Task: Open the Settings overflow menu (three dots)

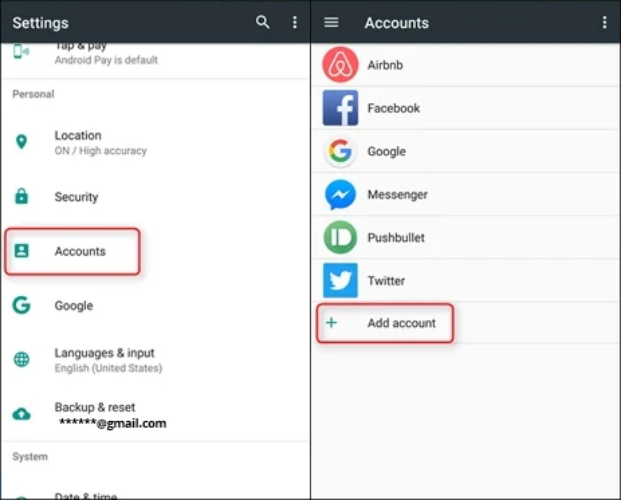Action: [294, 22]
